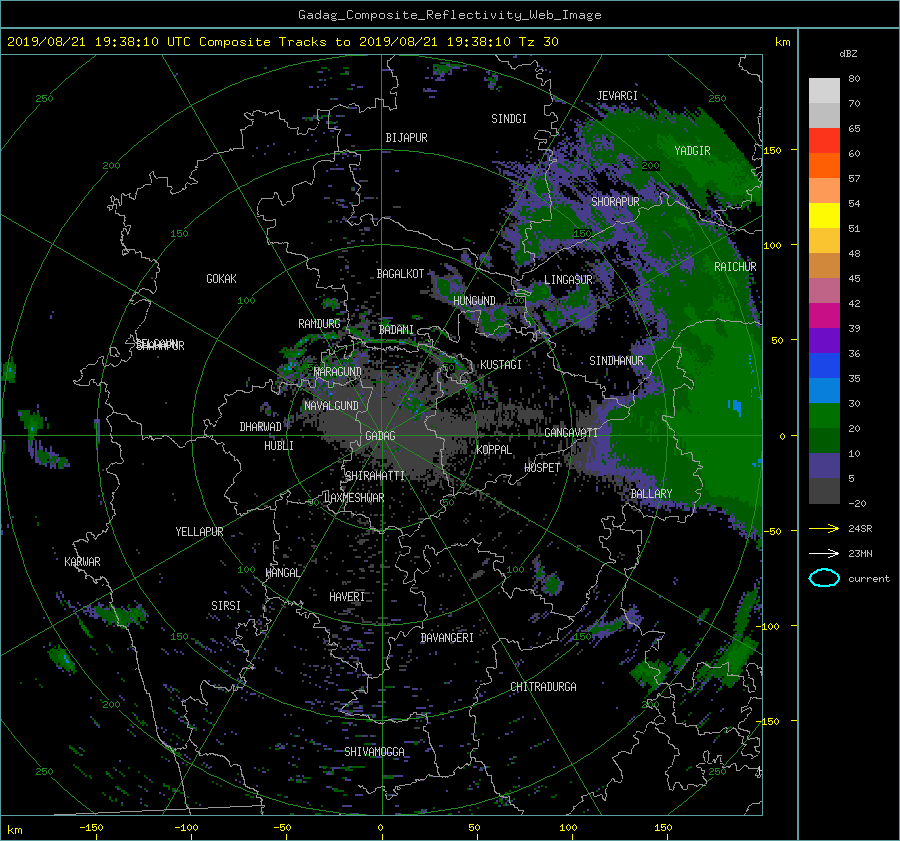This screenshot has height=841, width=900.
Task: Select the light gray 70-80 dBZ swatch
Action: (824, 91)
